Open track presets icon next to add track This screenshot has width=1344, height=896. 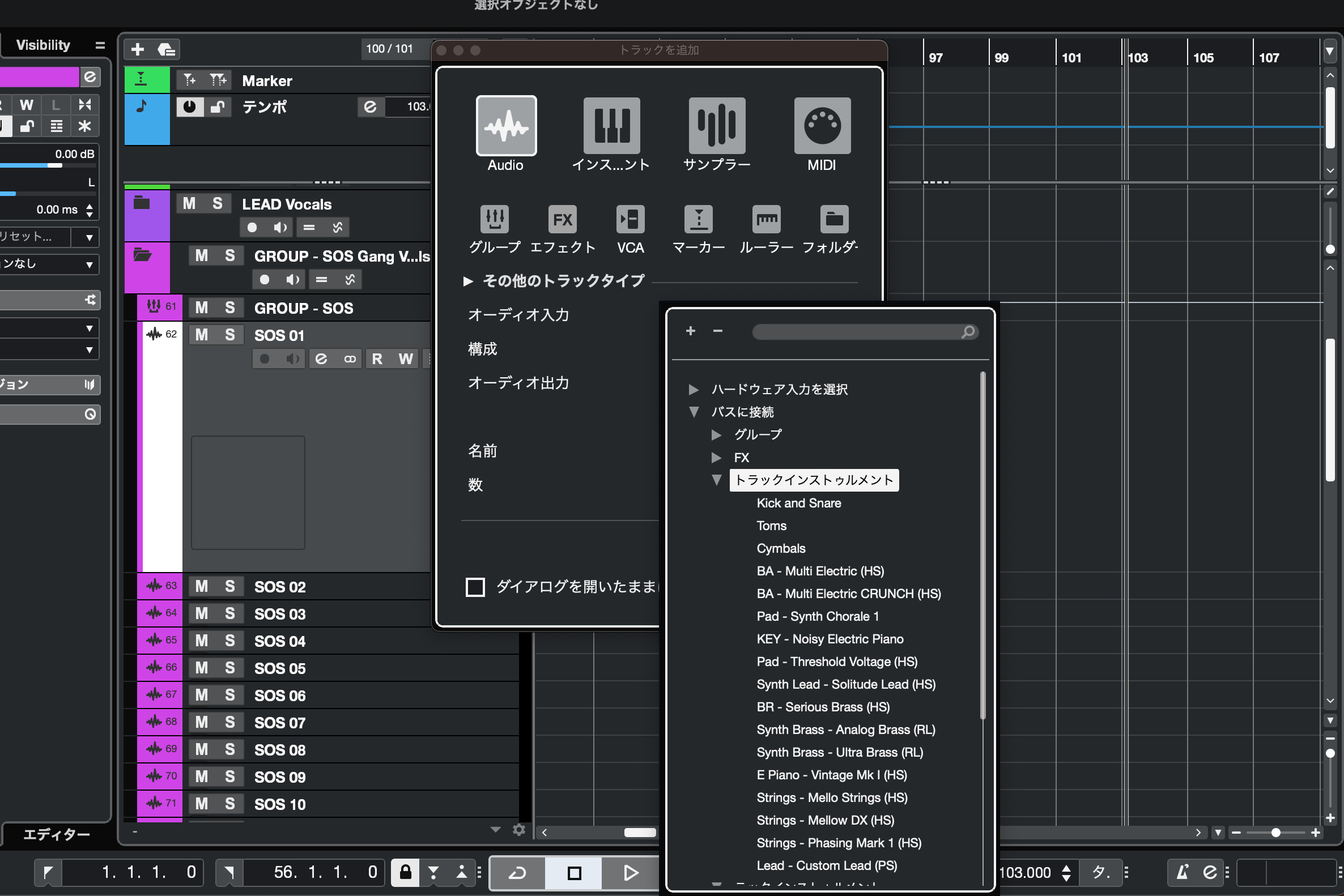(167, 49)
